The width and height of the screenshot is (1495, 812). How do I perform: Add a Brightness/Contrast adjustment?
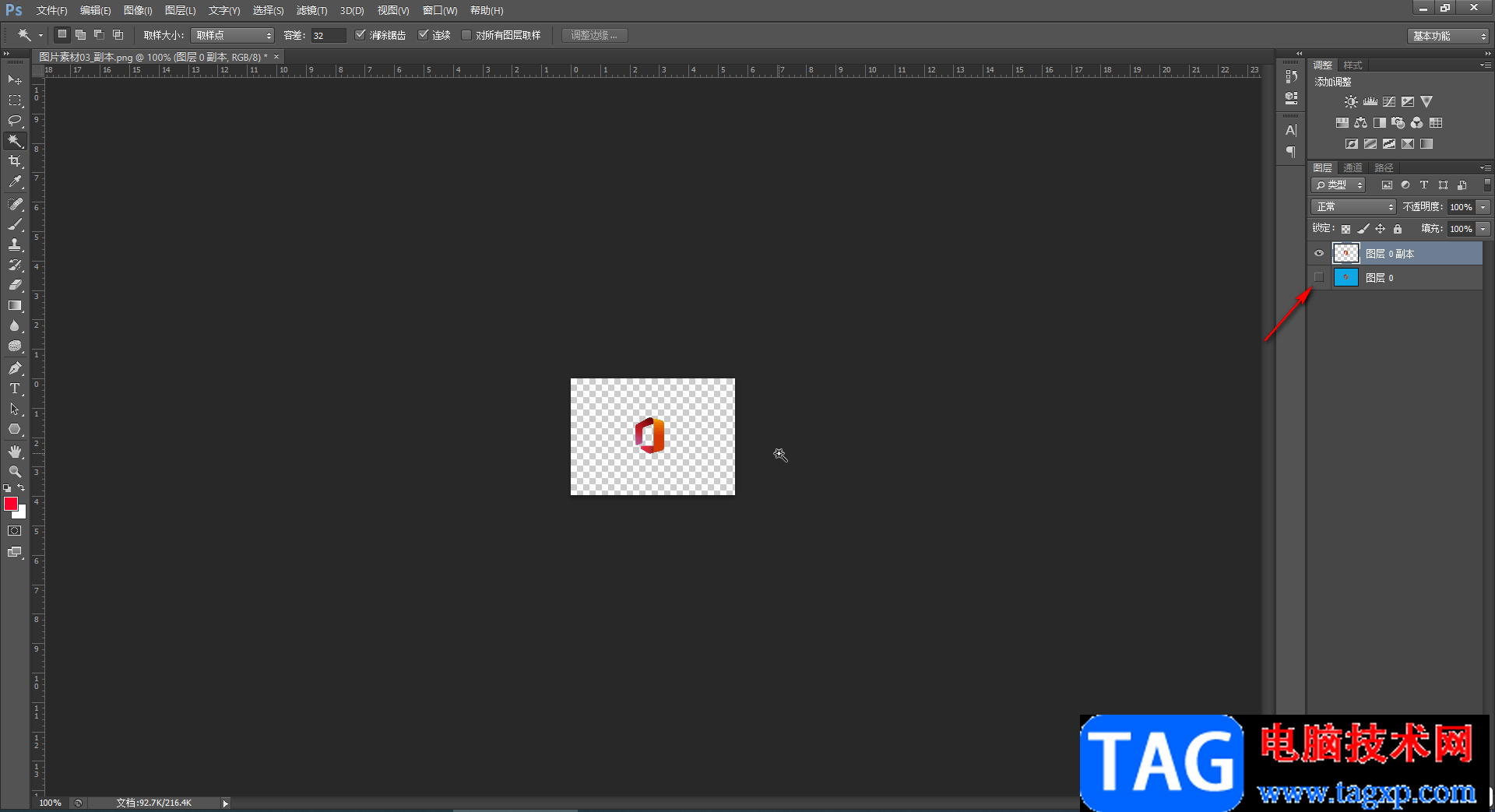tap(1351, 102)
